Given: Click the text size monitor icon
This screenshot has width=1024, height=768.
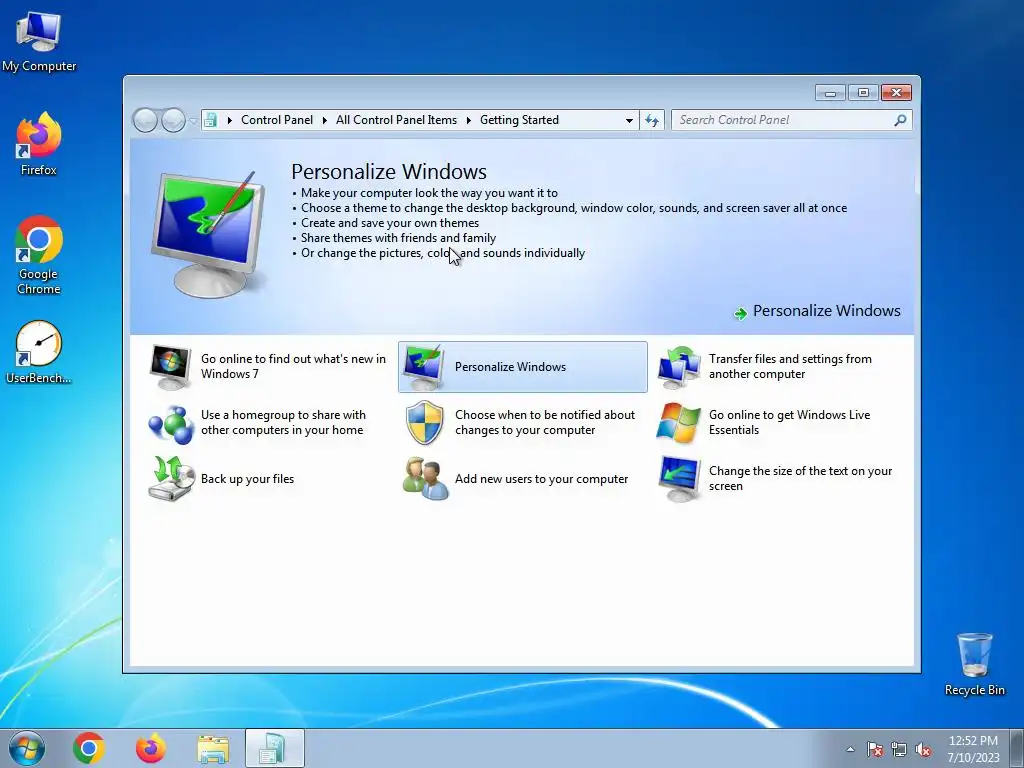Looking at the screenshot, I should pos(679,479).
